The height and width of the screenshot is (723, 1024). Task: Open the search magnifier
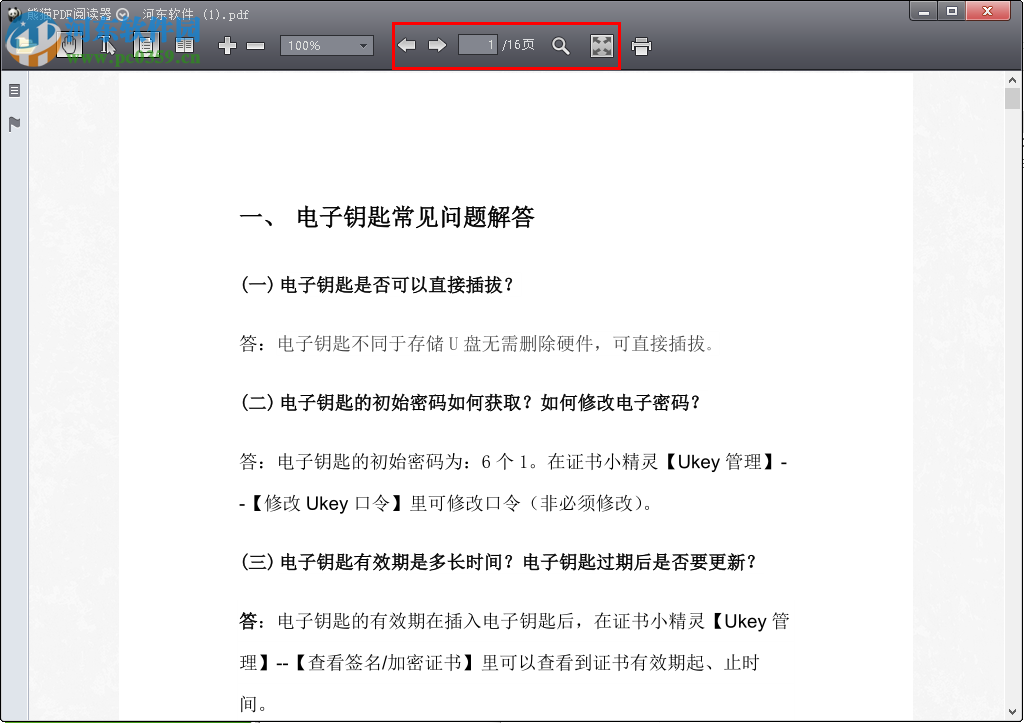(x=561, y=45)
